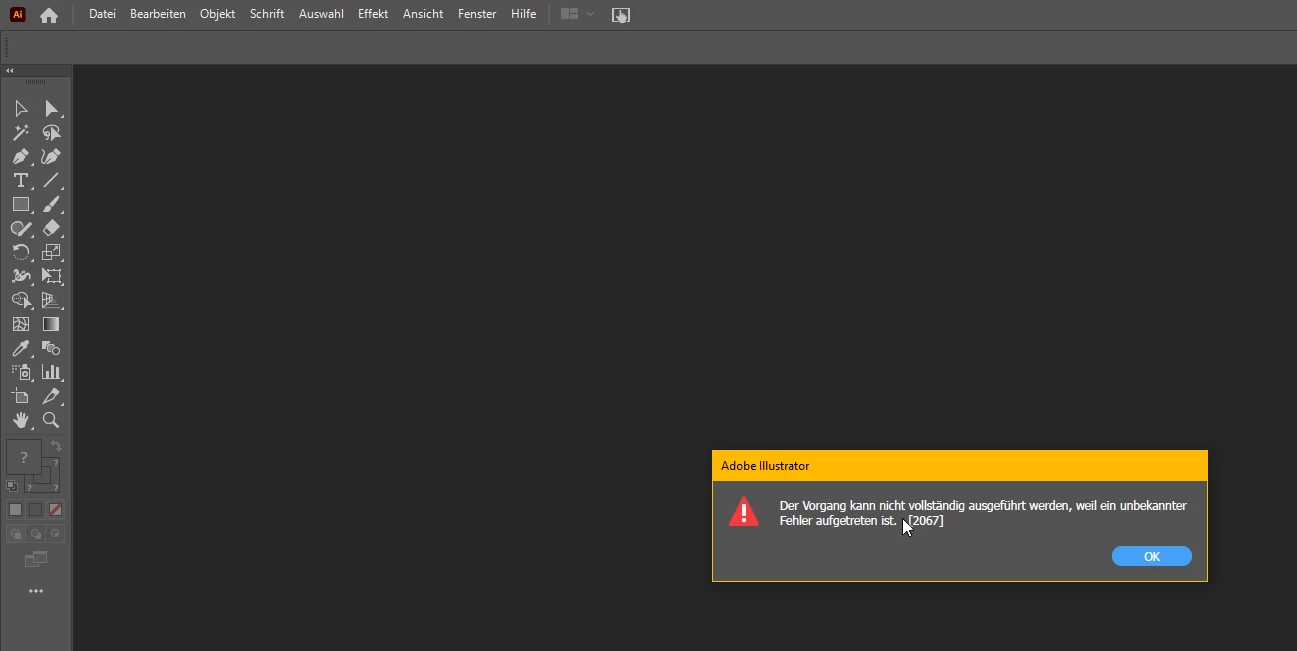Select the Scale tool
The width and height of the screenshot is (1297, 651).
tap(51, 252)
